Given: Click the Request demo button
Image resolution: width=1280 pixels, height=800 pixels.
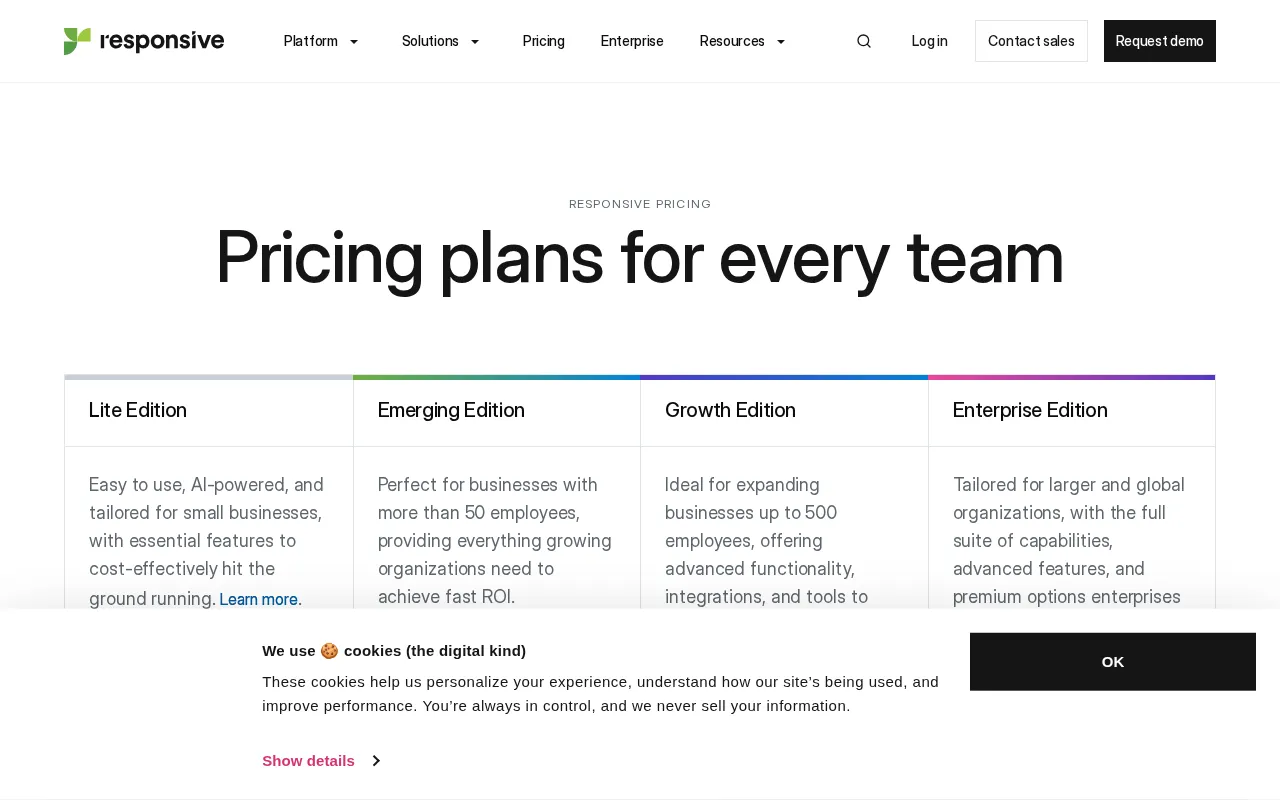Looking at the screenshot, I should (1160, 41).
